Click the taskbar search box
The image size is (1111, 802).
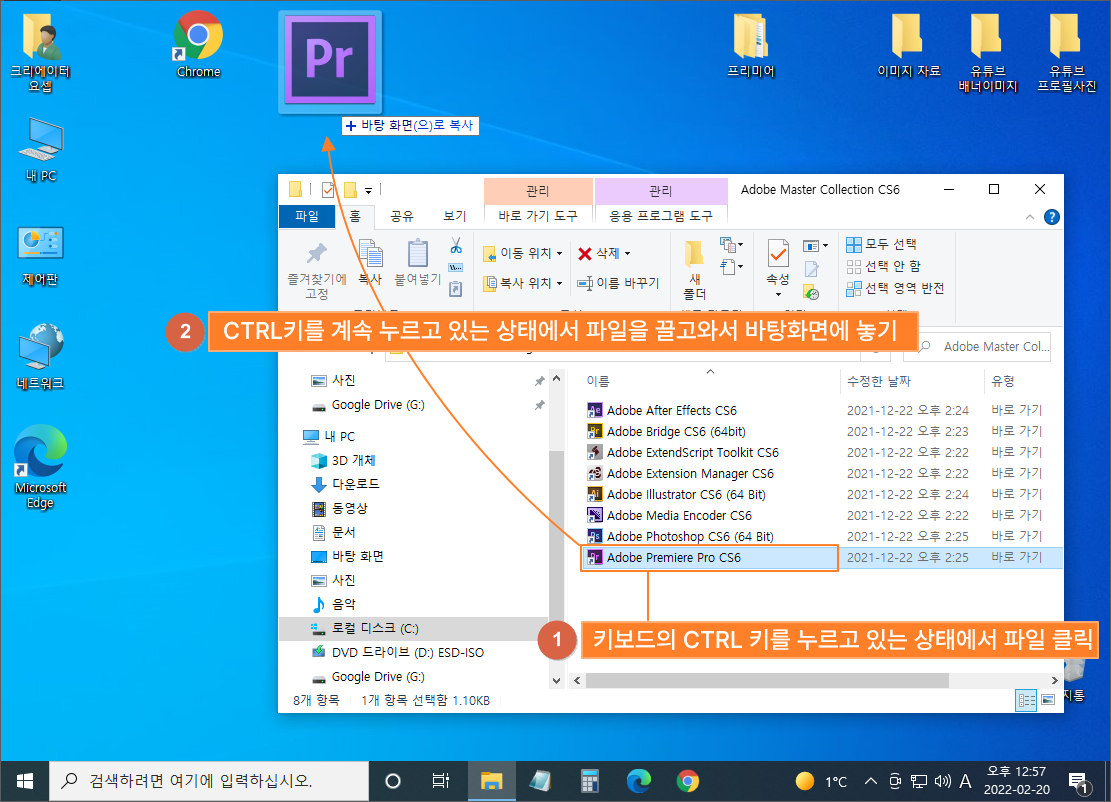pos(208,781)
